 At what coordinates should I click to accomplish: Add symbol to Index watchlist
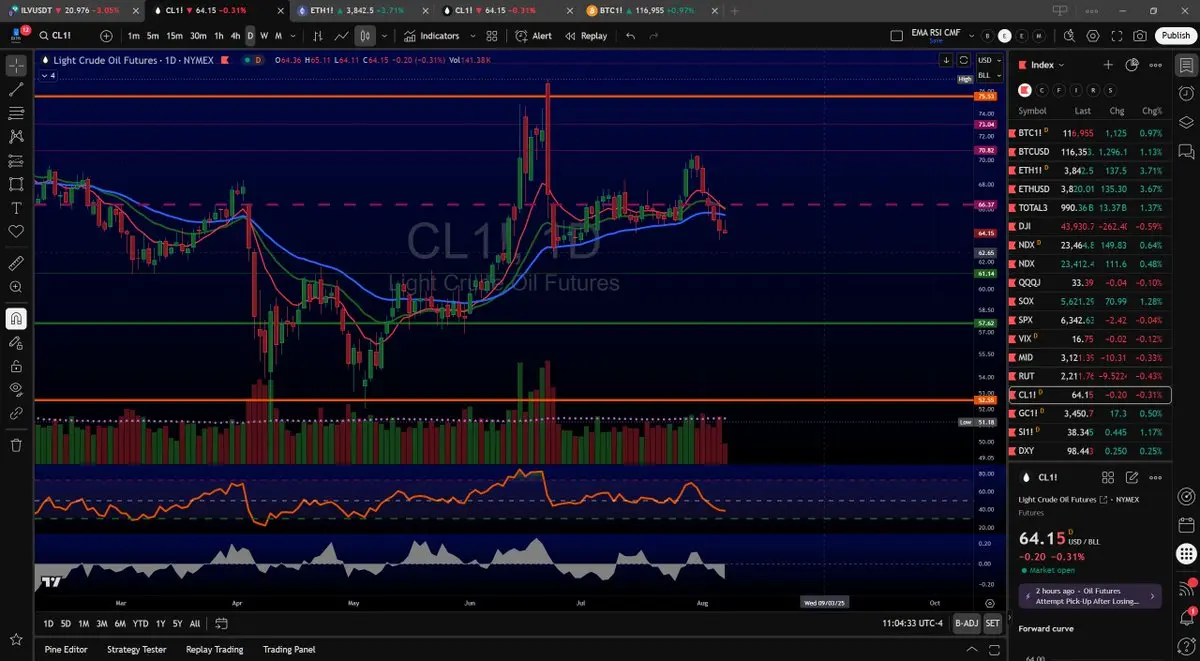1108,64
